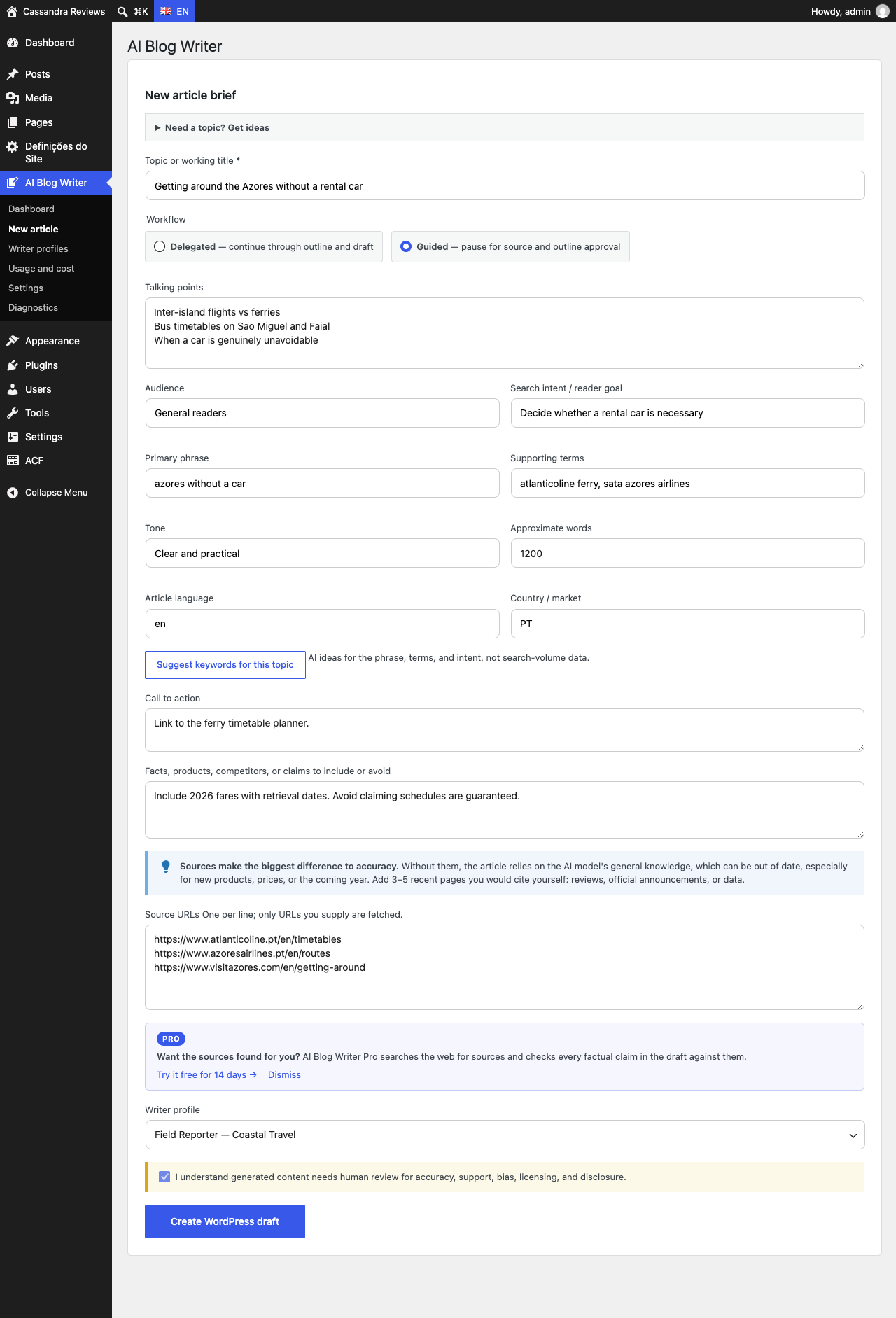
Task: Click the EN language flag icon
Action: [166, 11]
